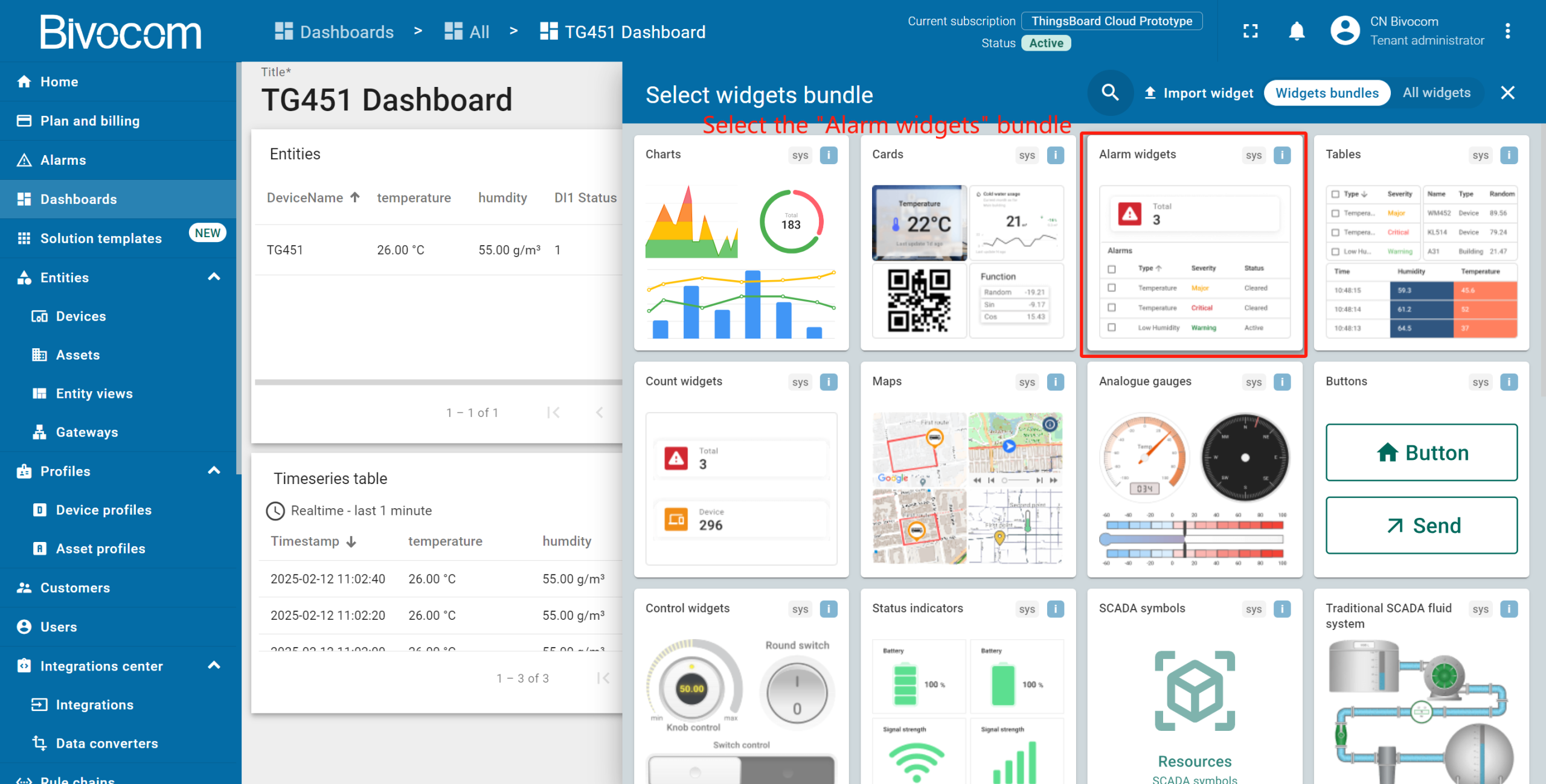Click the user avatar icon
Image resolution: width=1546 pixels, height=784 pixels.
1345,31
